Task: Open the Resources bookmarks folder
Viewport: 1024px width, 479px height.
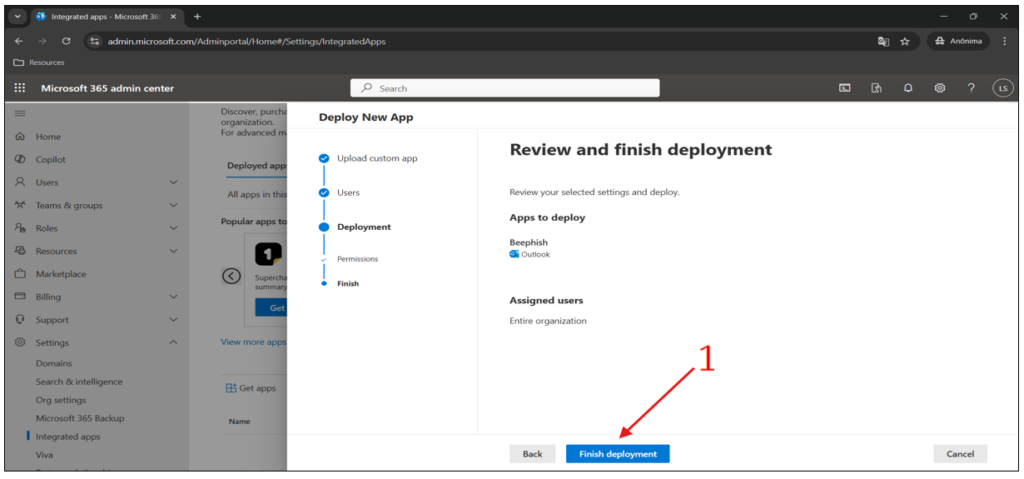Action: pos(39,63)
